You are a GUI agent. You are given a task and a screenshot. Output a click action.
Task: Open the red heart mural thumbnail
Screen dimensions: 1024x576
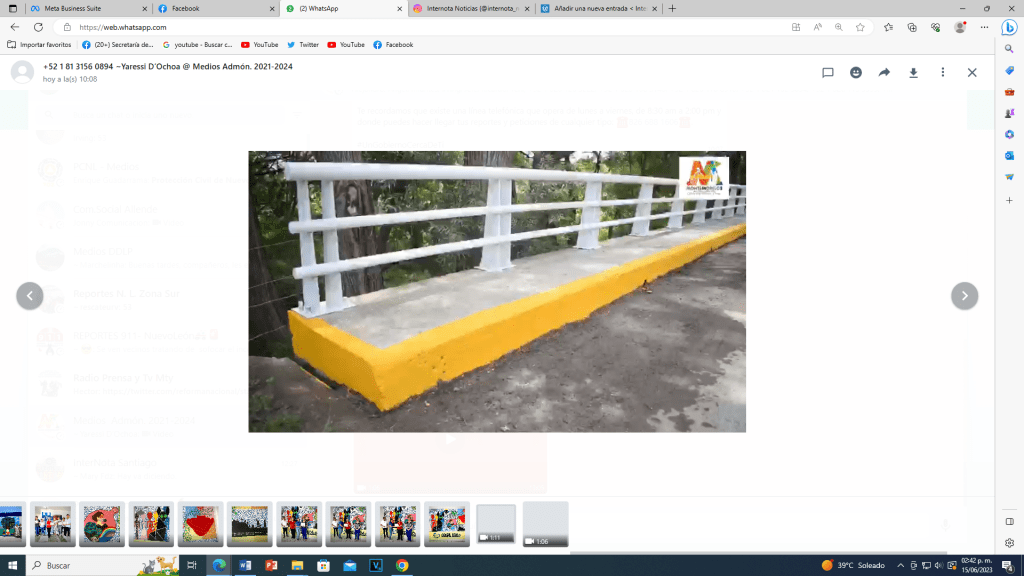(x=200, y=524)
